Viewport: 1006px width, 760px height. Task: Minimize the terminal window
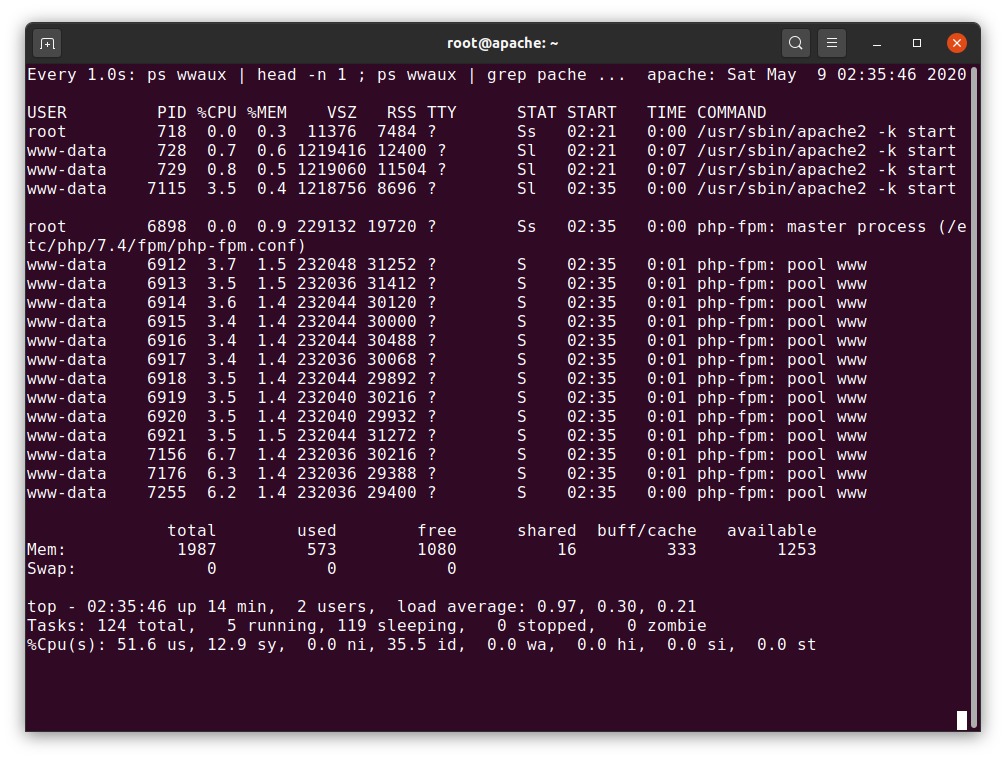[877, 43]
